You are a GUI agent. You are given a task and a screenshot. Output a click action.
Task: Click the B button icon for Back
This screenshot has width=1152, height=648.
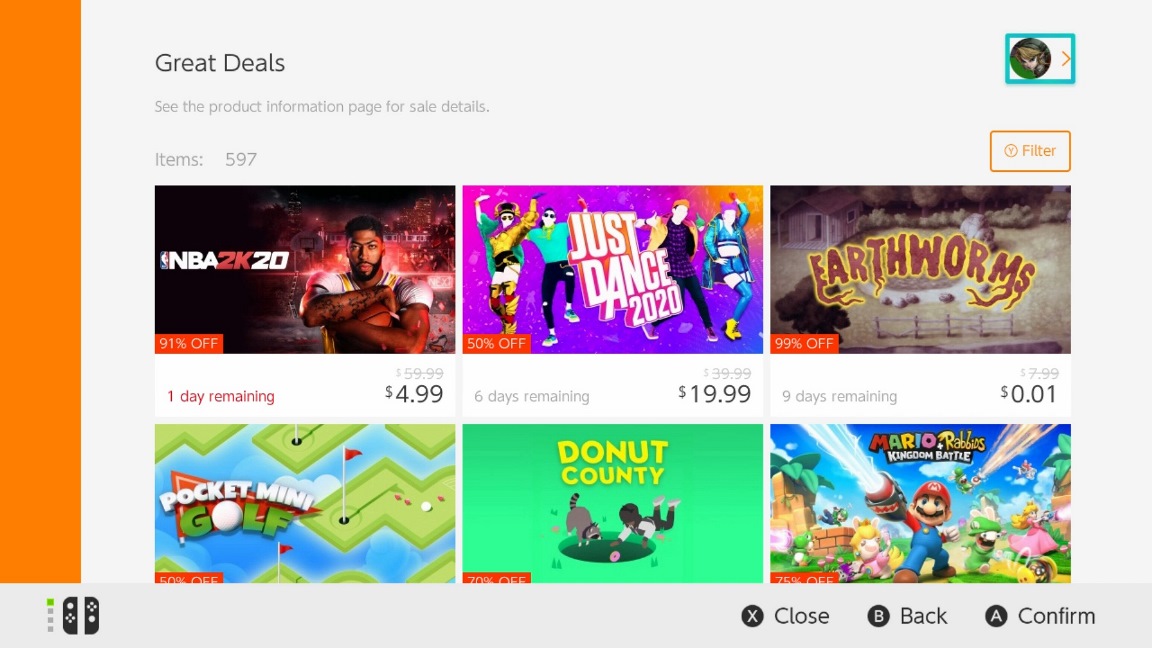pyautogui.click(x=878, y=616)
